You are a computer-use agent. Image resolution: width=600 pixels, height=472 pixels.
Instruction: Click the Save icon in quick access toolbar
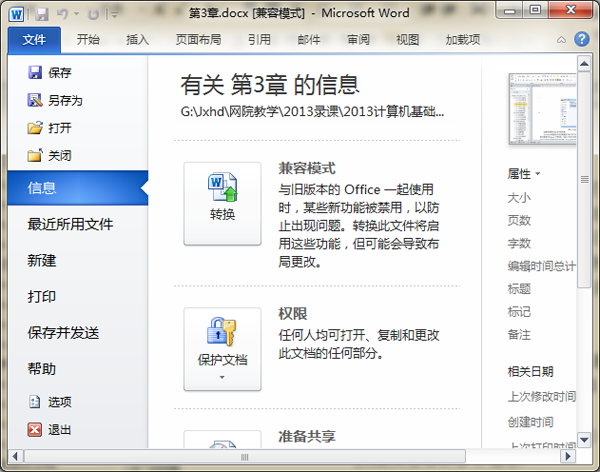42,15
